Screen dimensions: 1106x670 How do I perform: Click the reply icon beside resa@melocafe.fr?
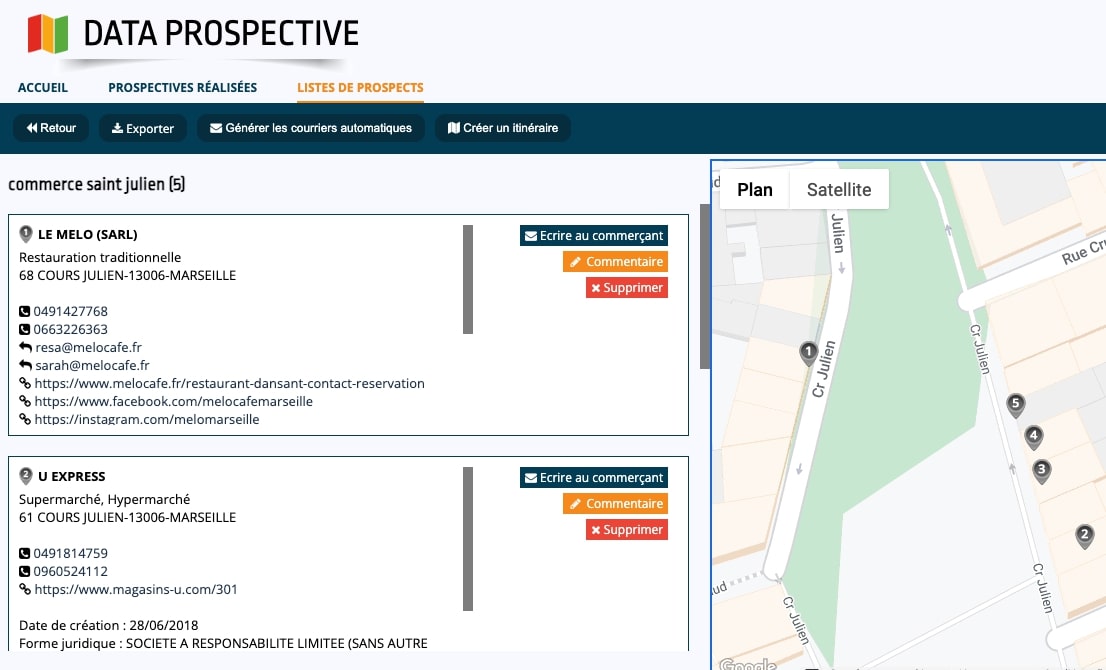tap(23, 347)
